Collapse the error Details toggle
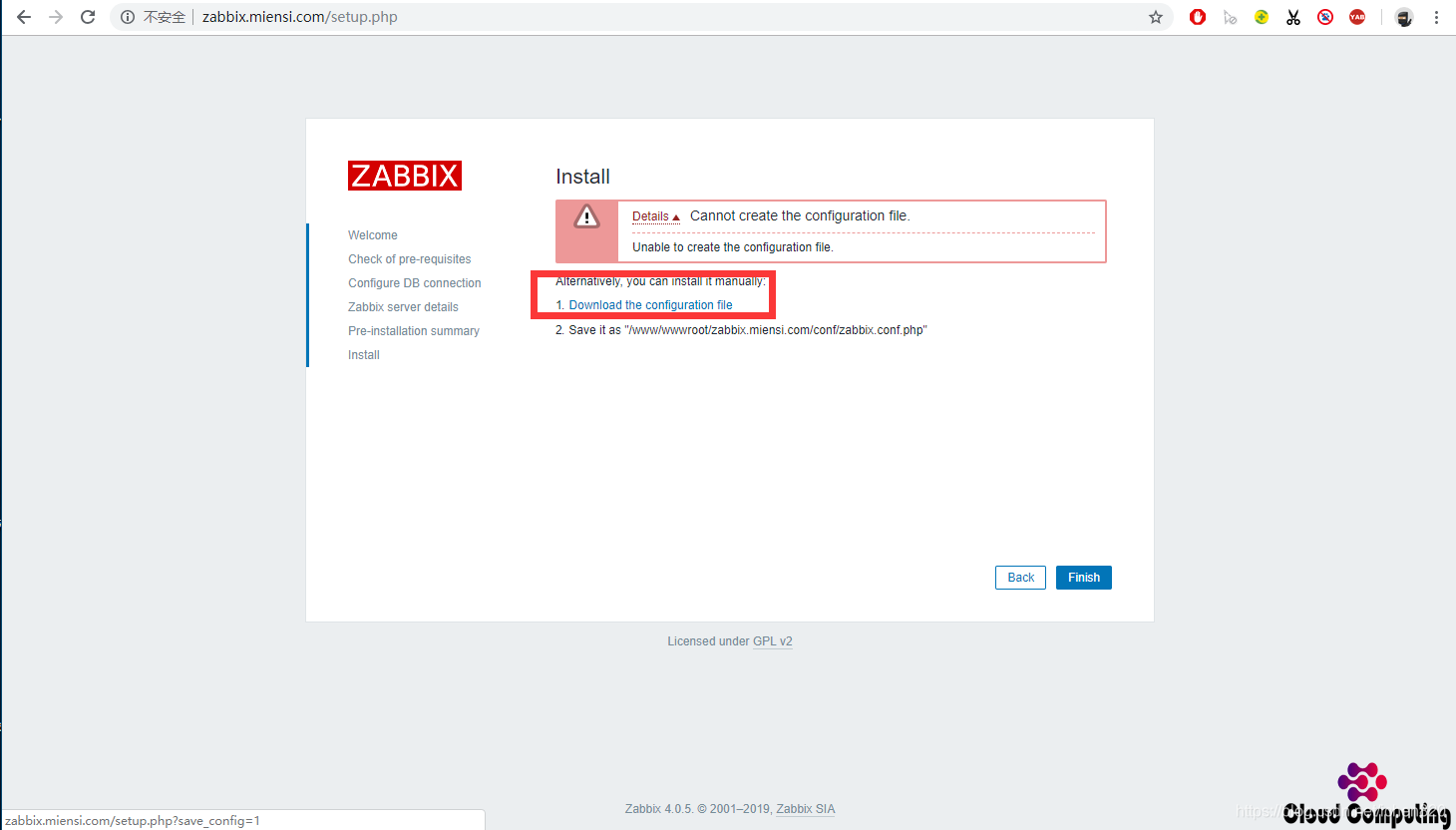 click(655, 216)
